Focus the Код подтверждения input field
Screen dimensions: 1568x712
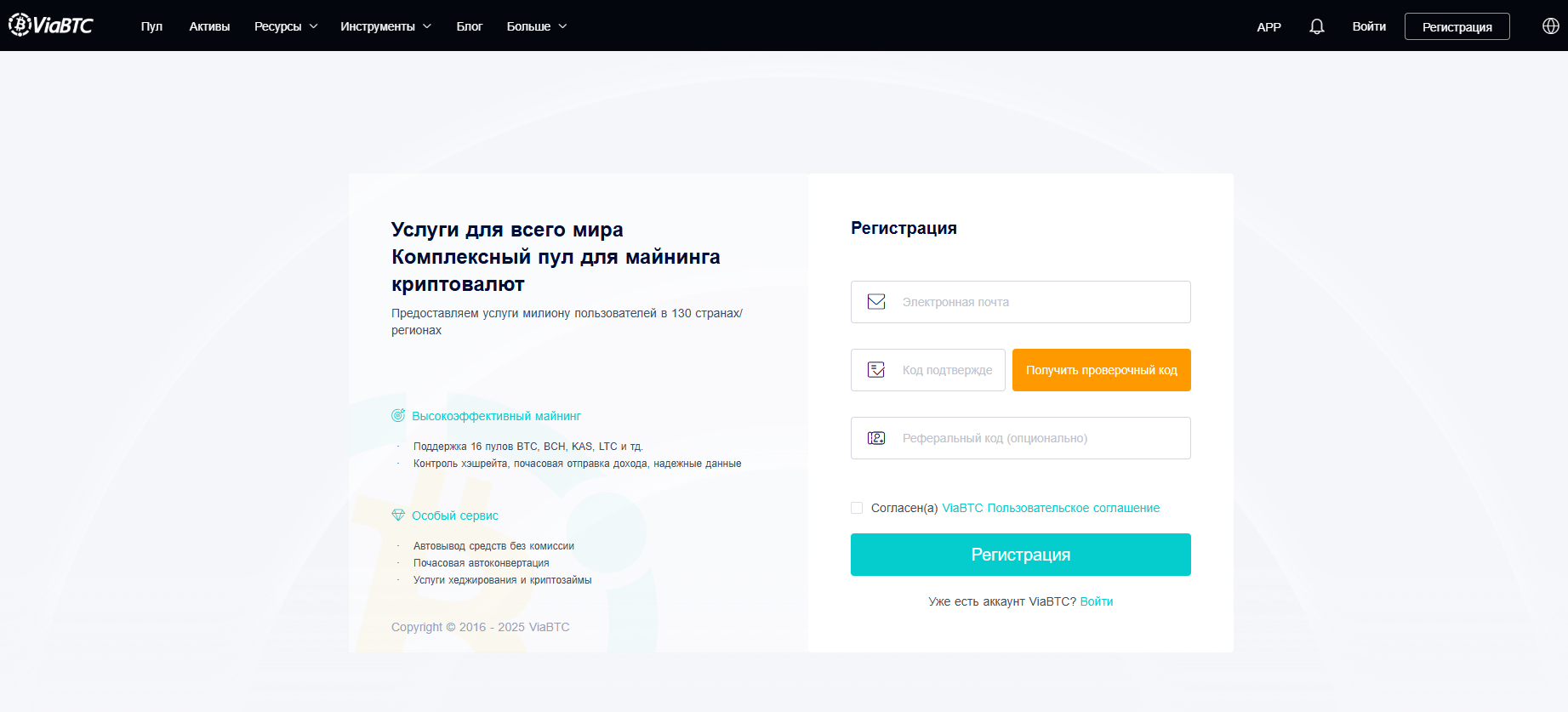click(928, 370)
